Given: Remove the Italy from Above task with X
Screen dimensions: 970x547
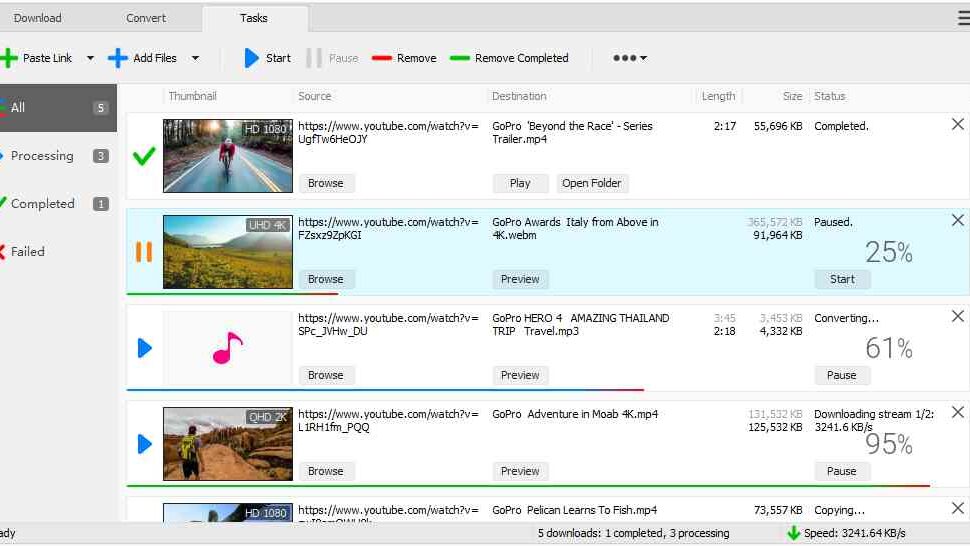Looking at the screenshot, I should coord(957,220).
